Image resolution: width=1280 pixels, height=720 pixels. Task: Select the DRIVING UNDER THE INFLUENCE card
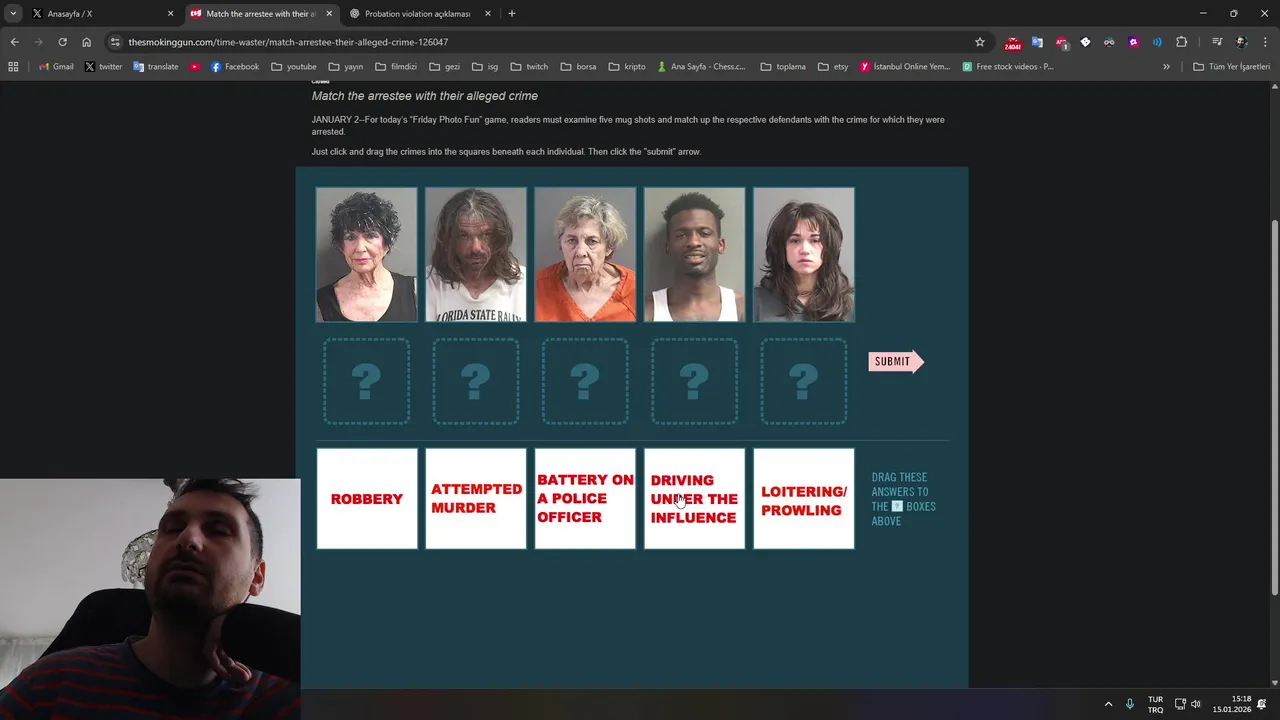pyautogui.click(x=694, y=498)
